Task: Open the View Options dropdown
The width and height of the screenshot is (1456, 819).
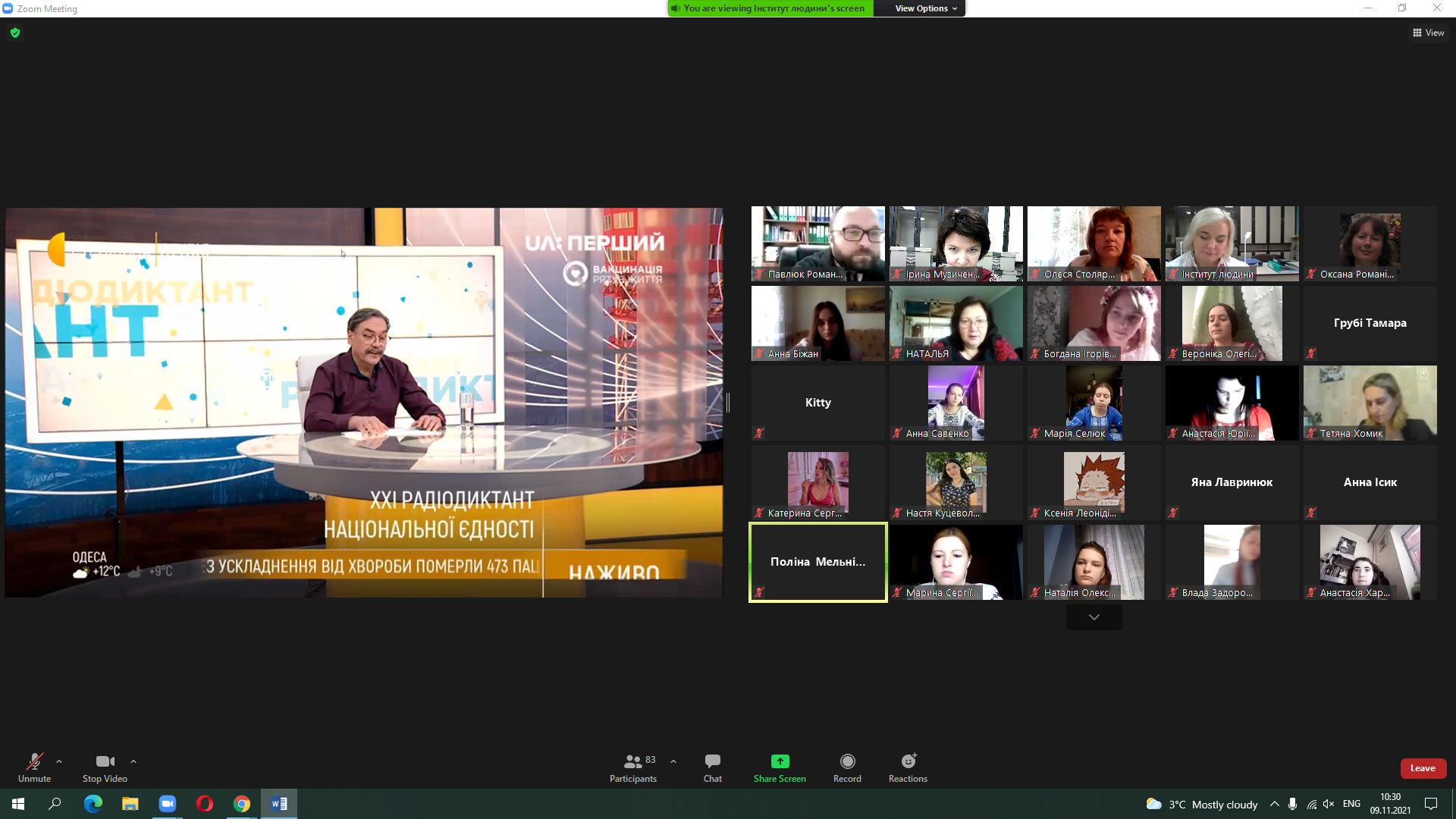Action: coord(925,8)
